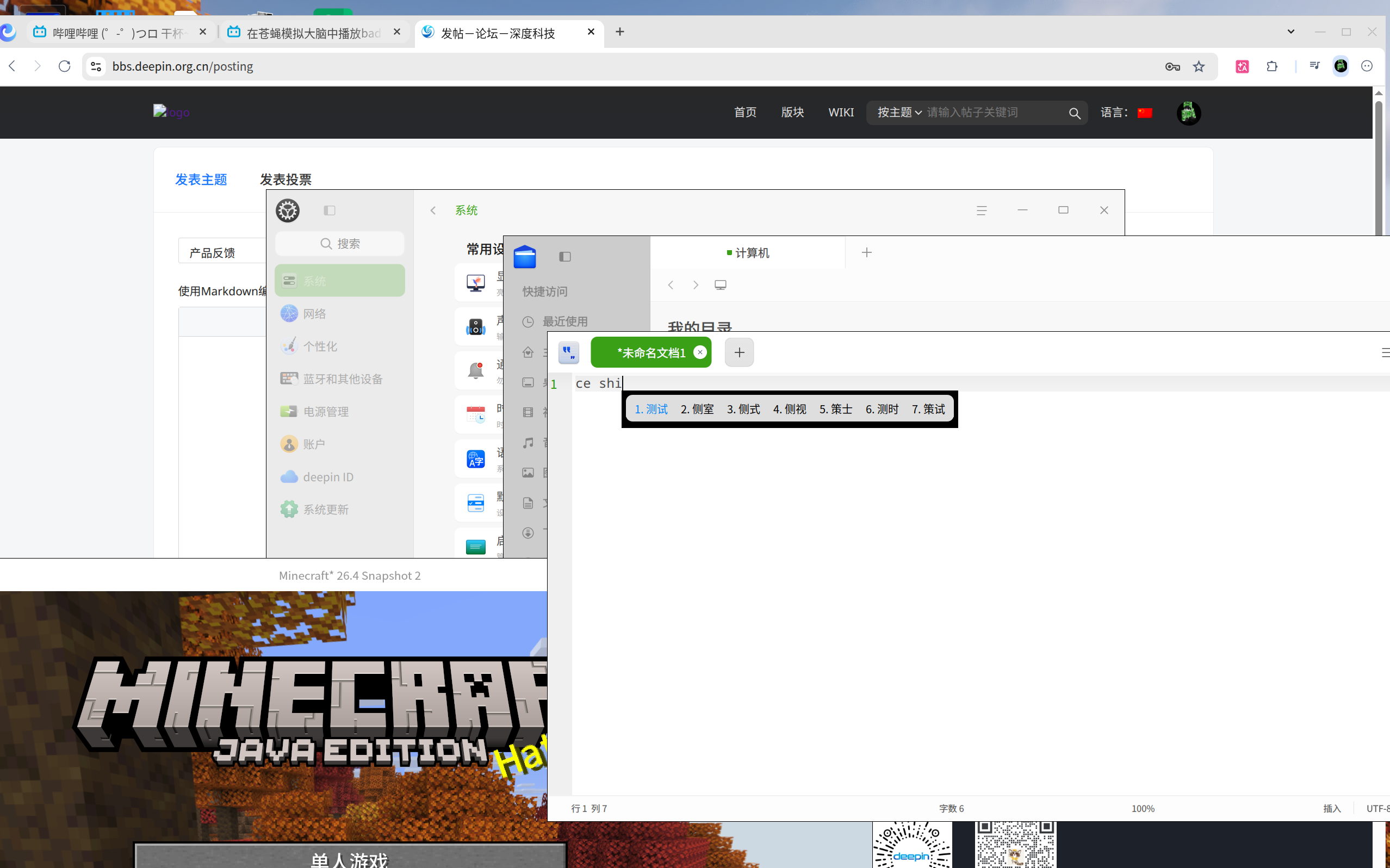Select the 发表主题 tab
Viewport: 1390px width, 868px height.
201,179
